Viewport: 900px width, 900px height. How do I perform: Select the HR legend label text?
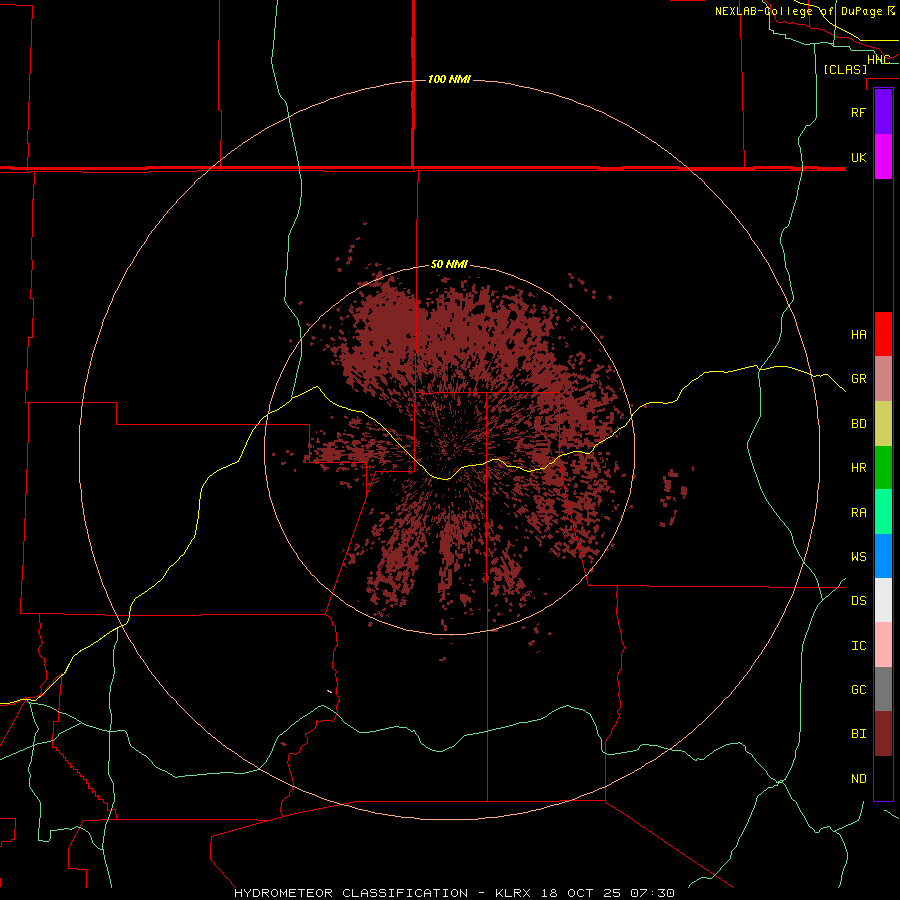point(858,468)
